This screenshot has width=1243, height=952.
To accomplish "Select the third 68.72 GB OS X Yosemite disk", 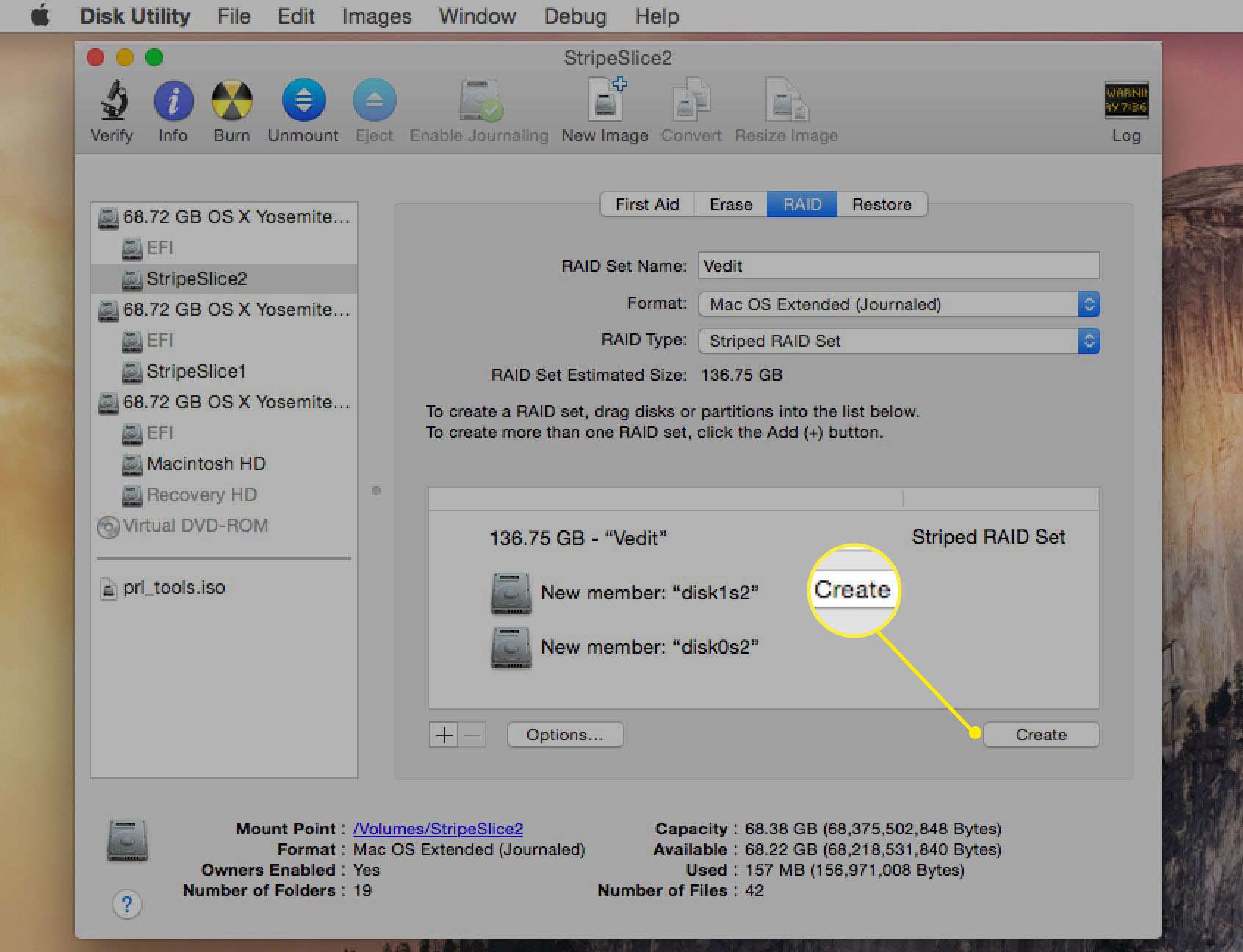I will pos(224,403).
